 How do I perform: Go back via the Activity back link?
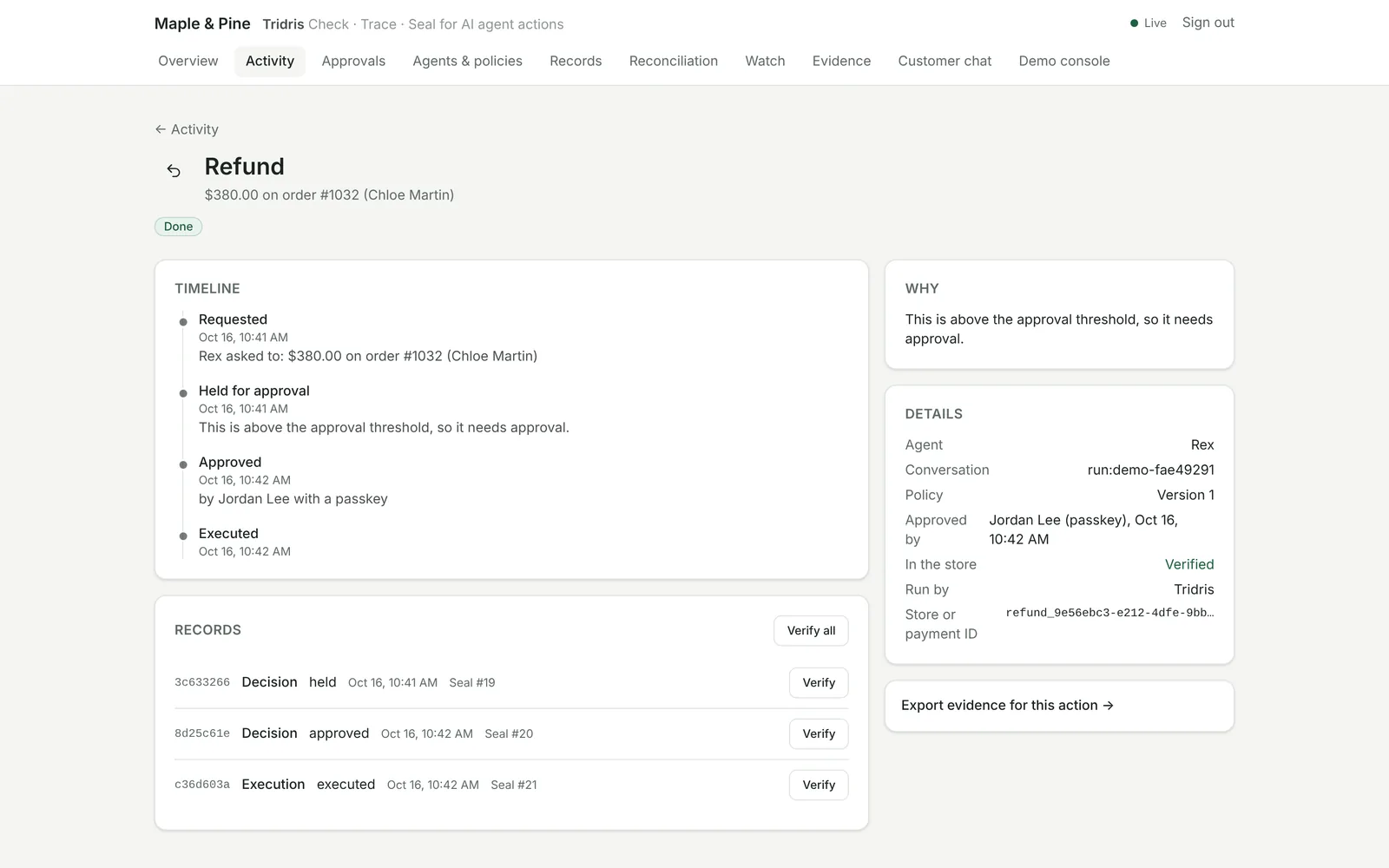click(187, 129)
